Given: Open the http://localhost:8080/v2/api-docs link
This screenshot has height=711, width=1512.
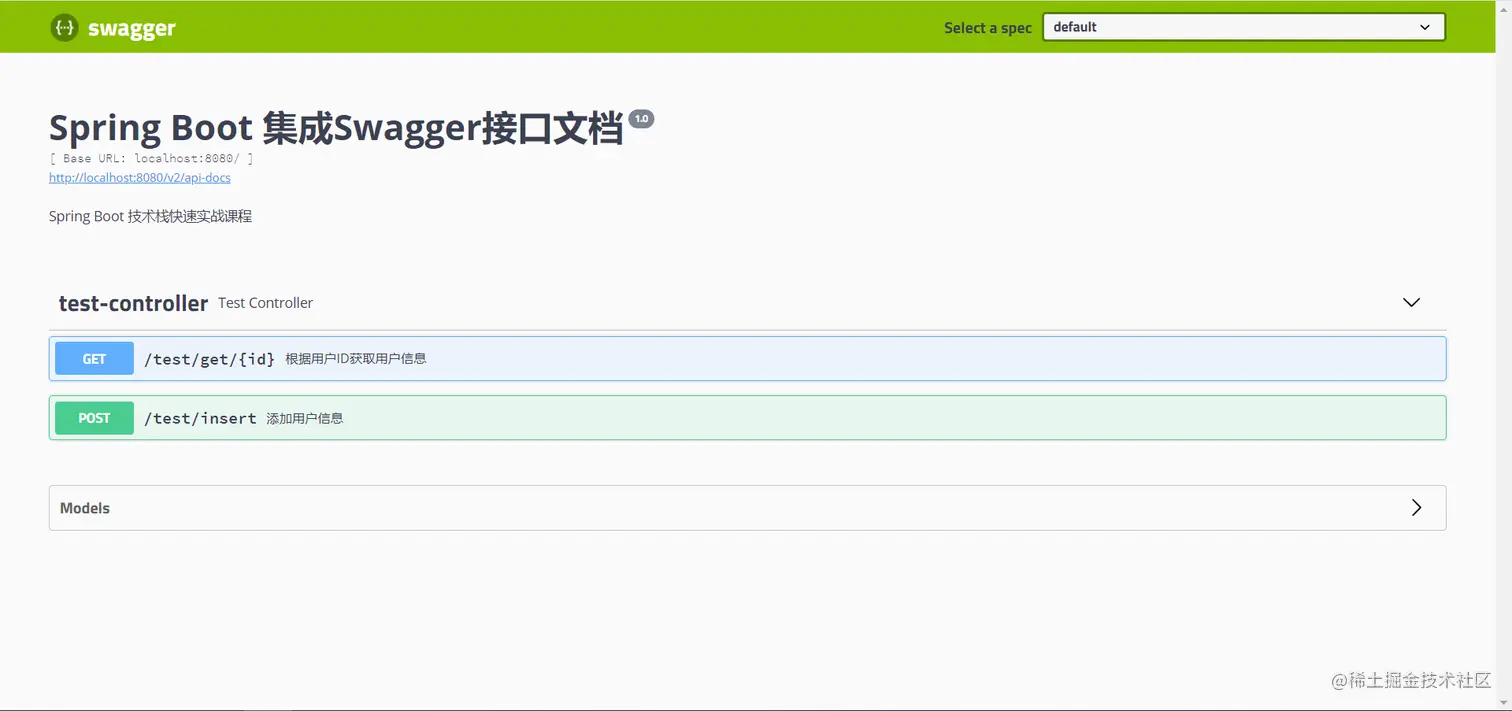Looking at the screenshot, I should [x=140, y=177].
